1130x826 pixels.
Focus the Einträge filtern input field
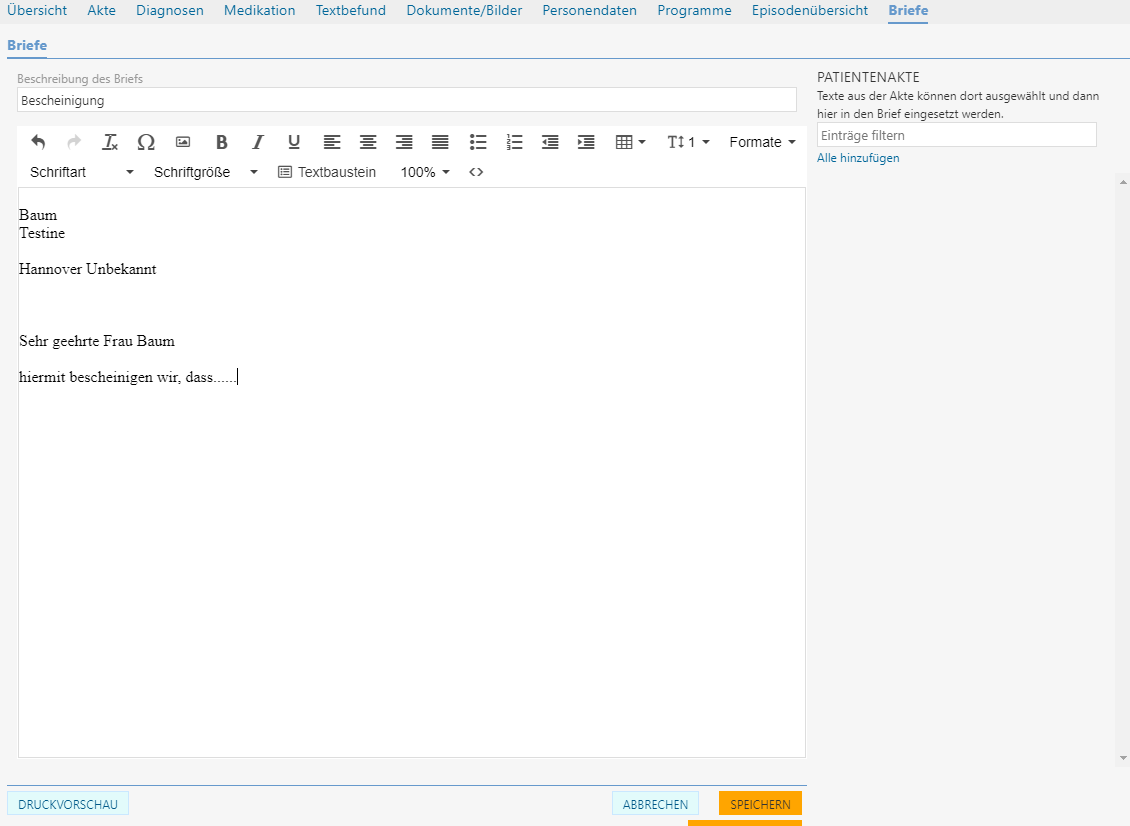tap(956, 135)
